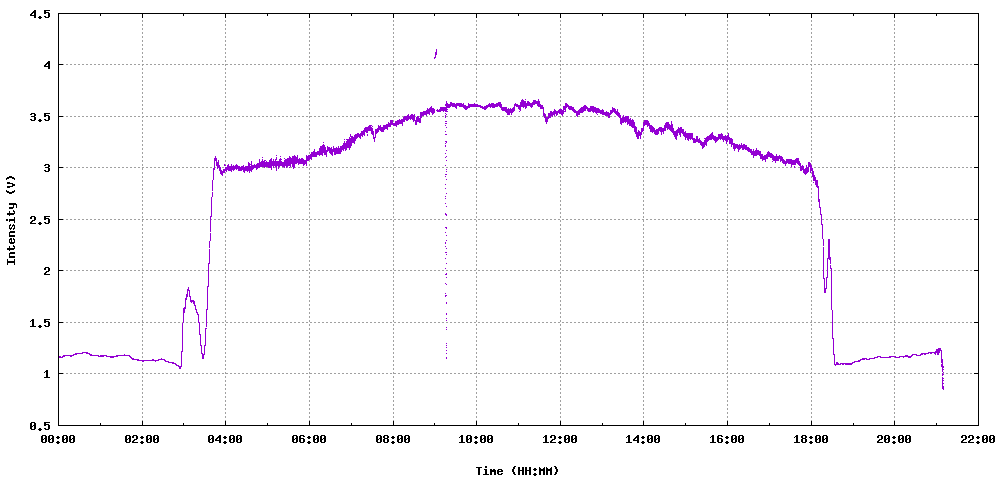Click the '04:00' time axis label
This screenshot has height=480, width=1000.
[x=226, y=440]
